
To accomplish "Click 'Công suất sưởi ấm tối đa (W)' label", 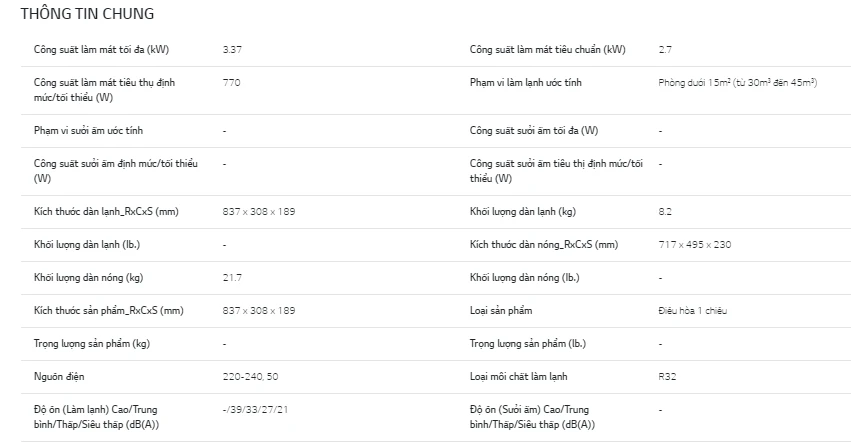I will [x=534, y=130].
